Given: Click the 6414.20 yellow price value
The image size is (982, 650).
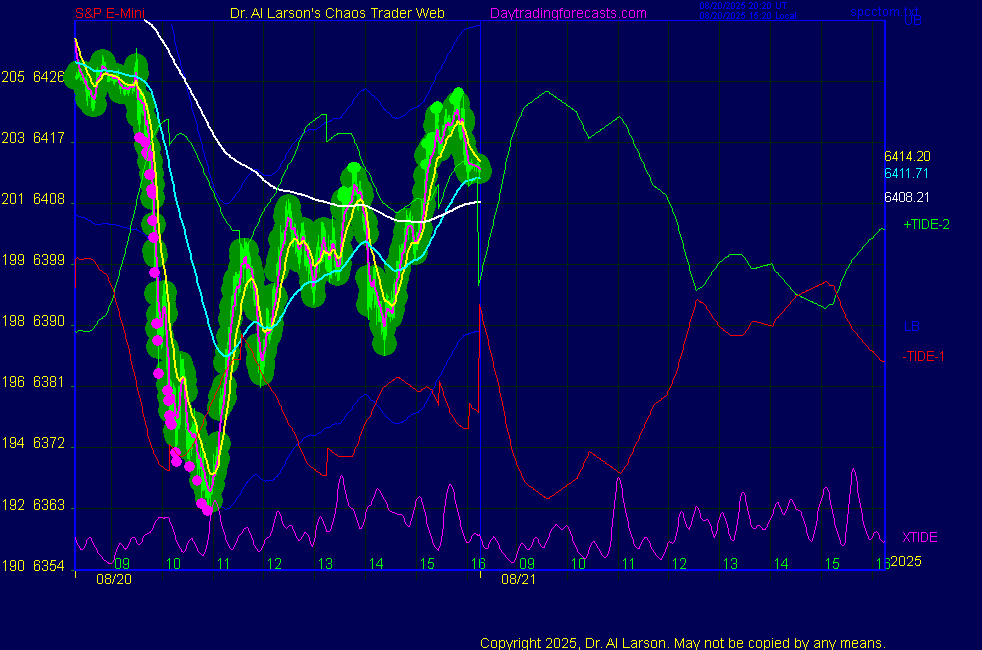Looking at the screenshot, I should point(907,156).
